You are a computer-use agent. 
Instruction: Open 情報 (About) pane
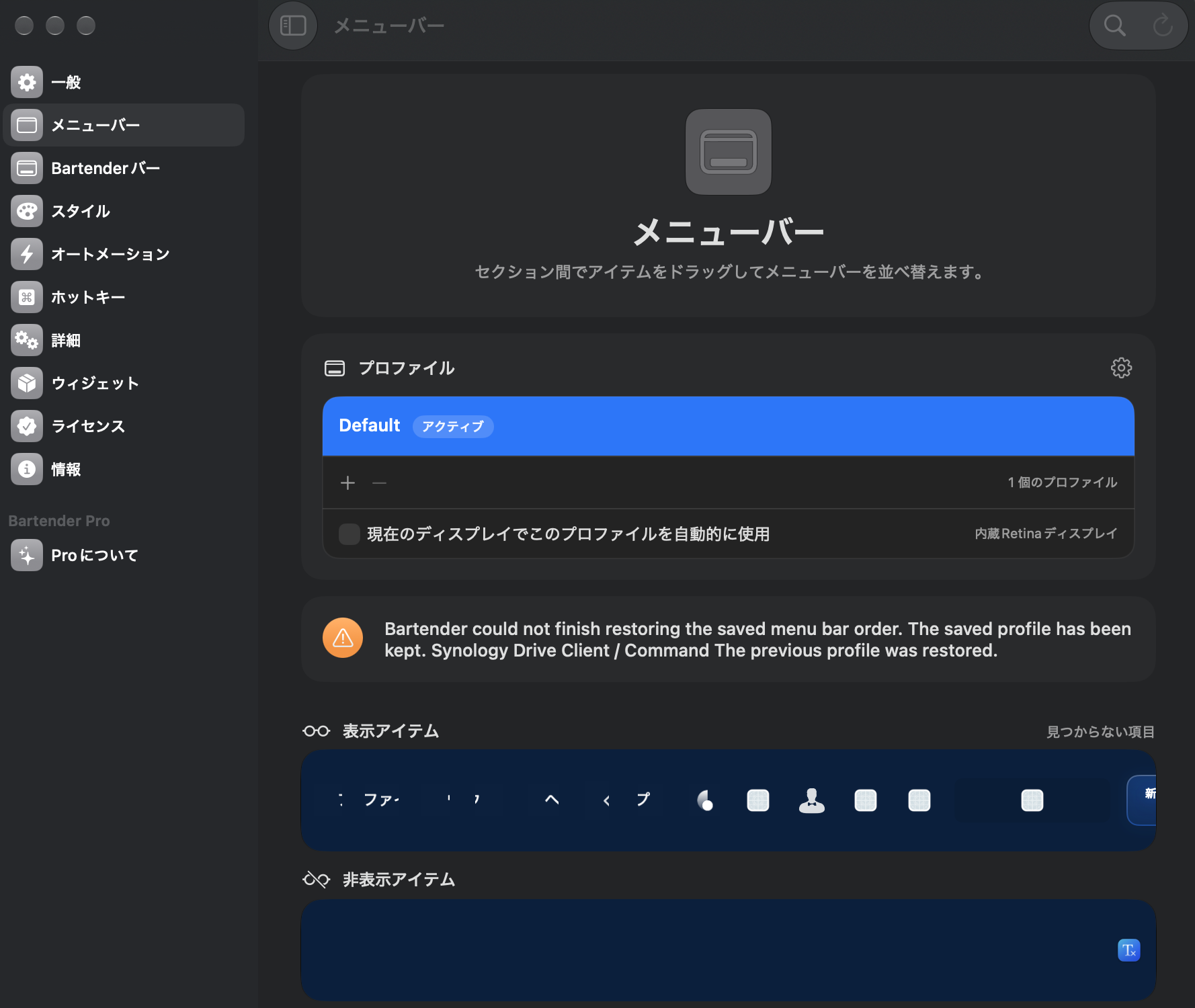pos(124,469)
